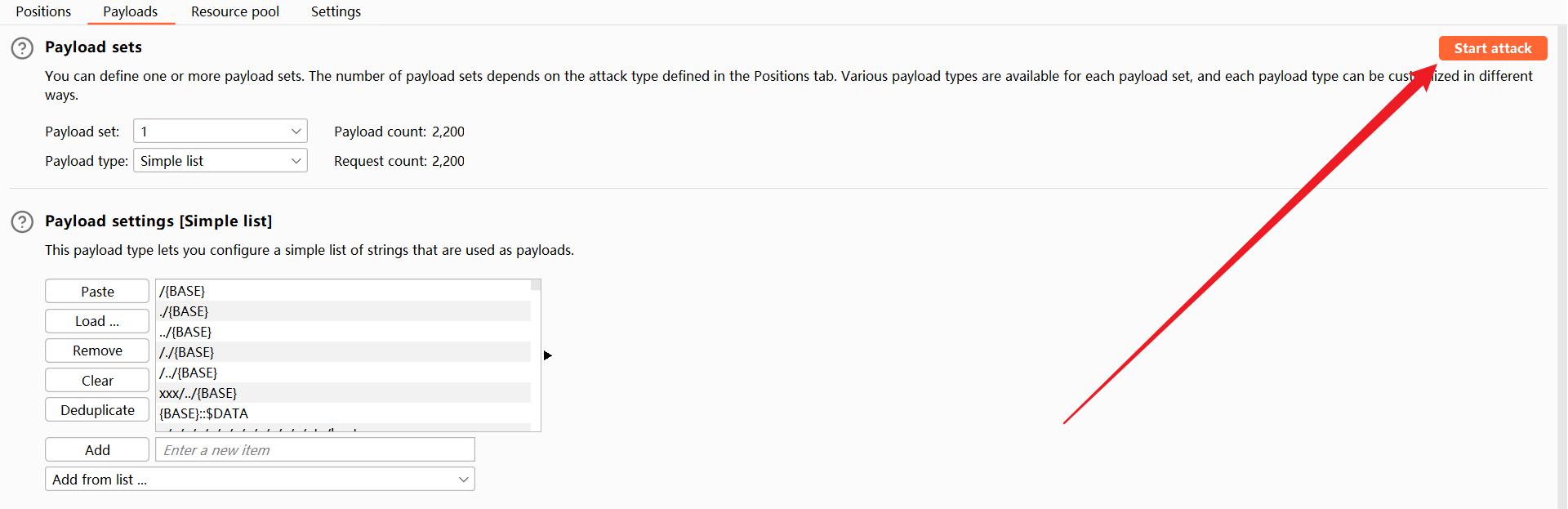Expand the Add from list dropdown

coord(260,480)
